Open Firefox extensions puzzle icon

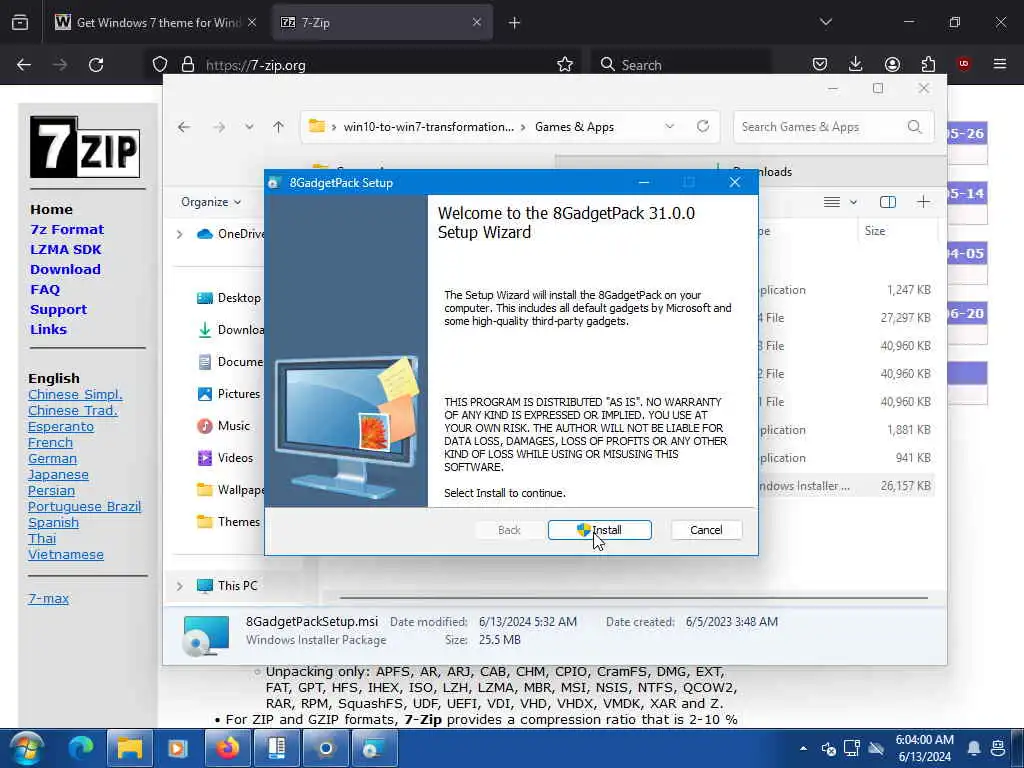928,64
